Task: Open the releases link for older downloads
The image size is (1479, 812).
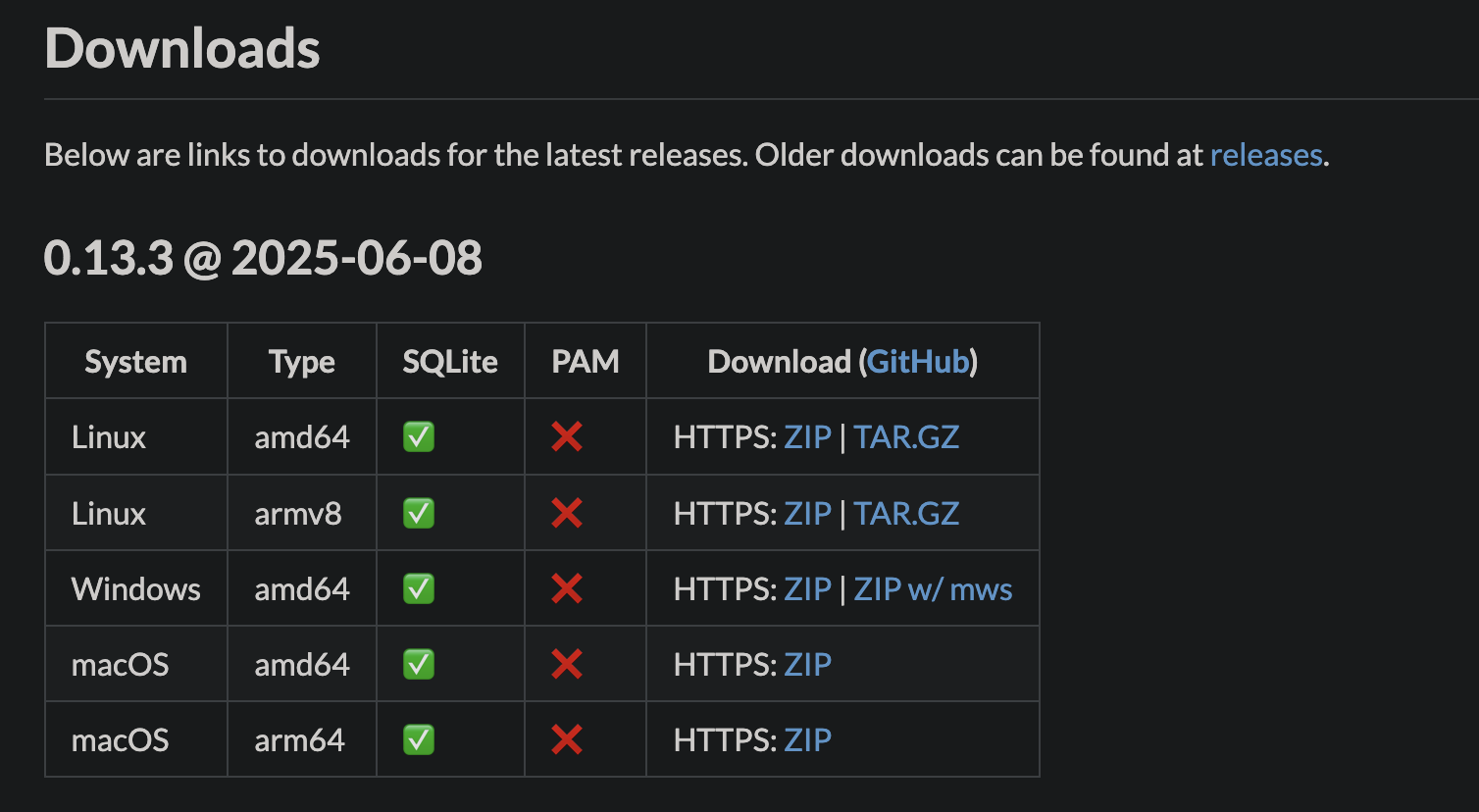Action: pos(1266,155)
